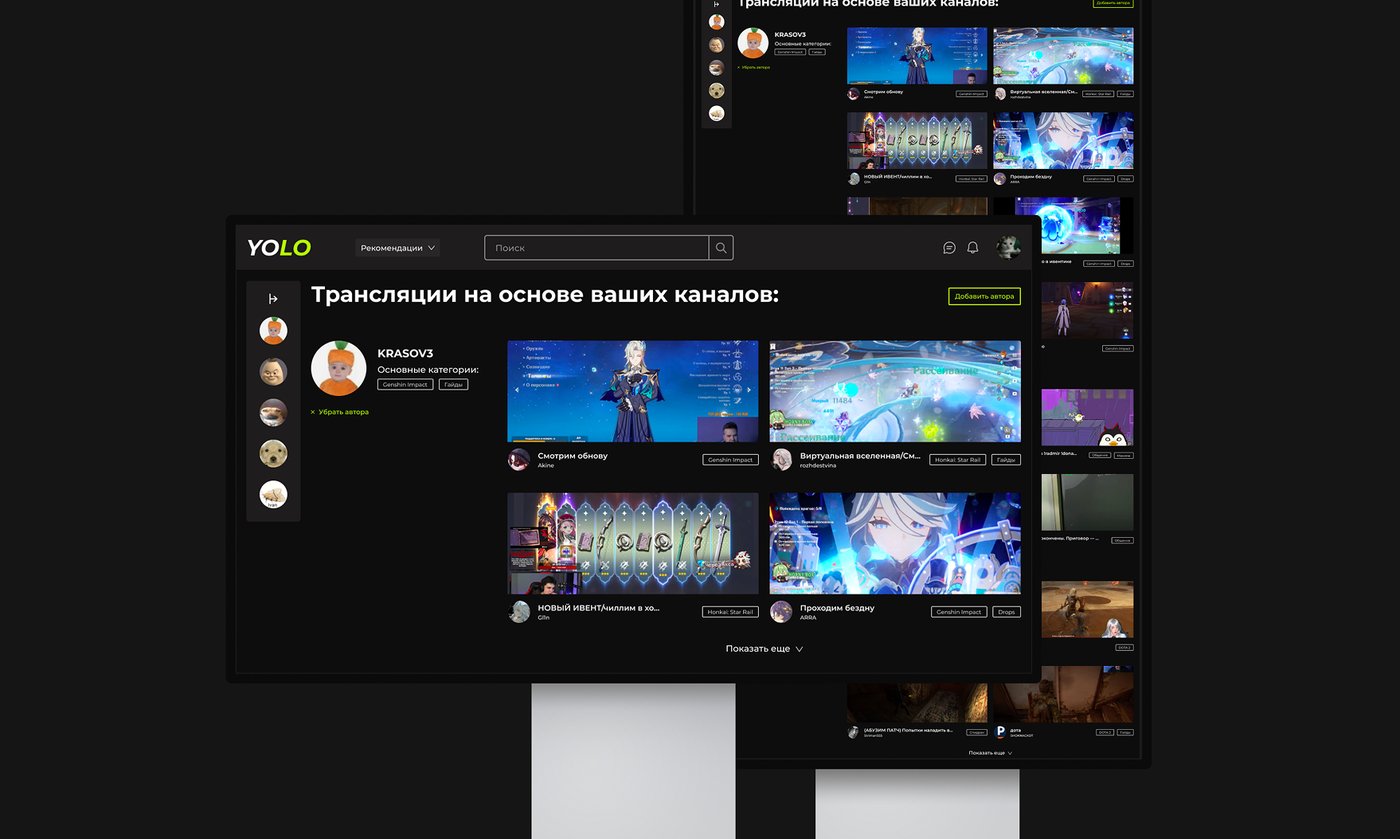Select Honkai: Star Rail tag on Виртуальная вселенная, front window

[958, 460]
